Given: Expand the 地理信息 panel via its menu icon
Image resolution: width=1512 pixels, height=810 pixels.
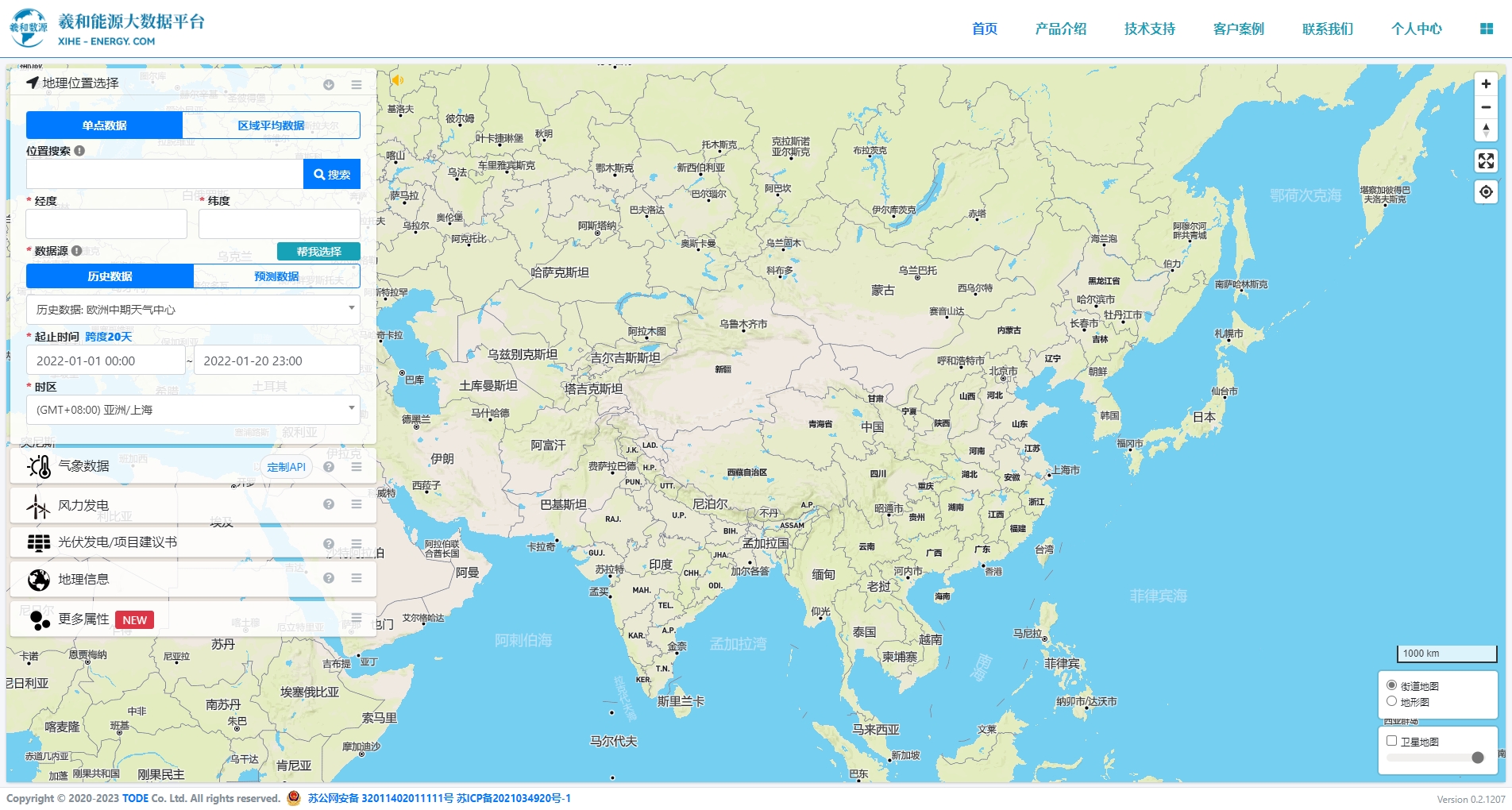Looking at the screenshot, I should pos(357,578).
